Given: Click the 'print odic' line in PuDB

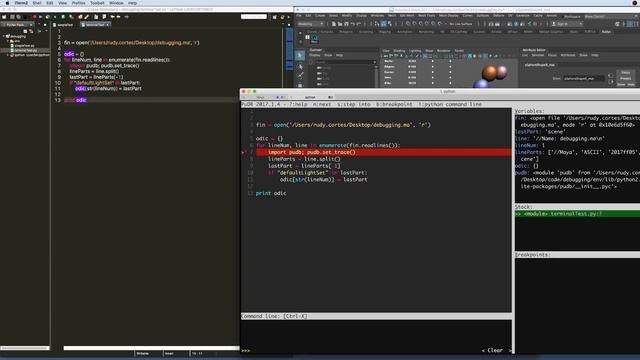Looking at the screenshot, I should (x=271, y=193).
